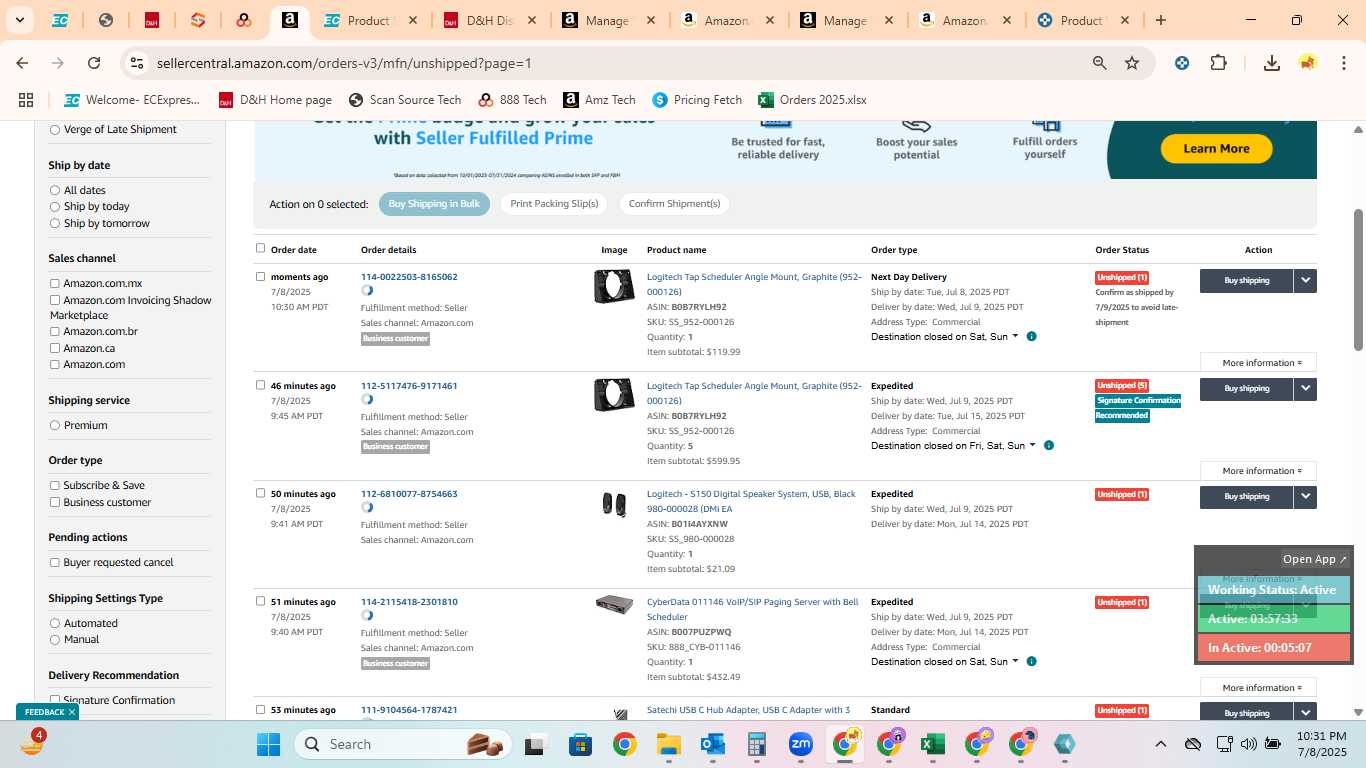Check the Amazon.ca sales channel
Viewport: 1366px width, 768px height.
55,348
